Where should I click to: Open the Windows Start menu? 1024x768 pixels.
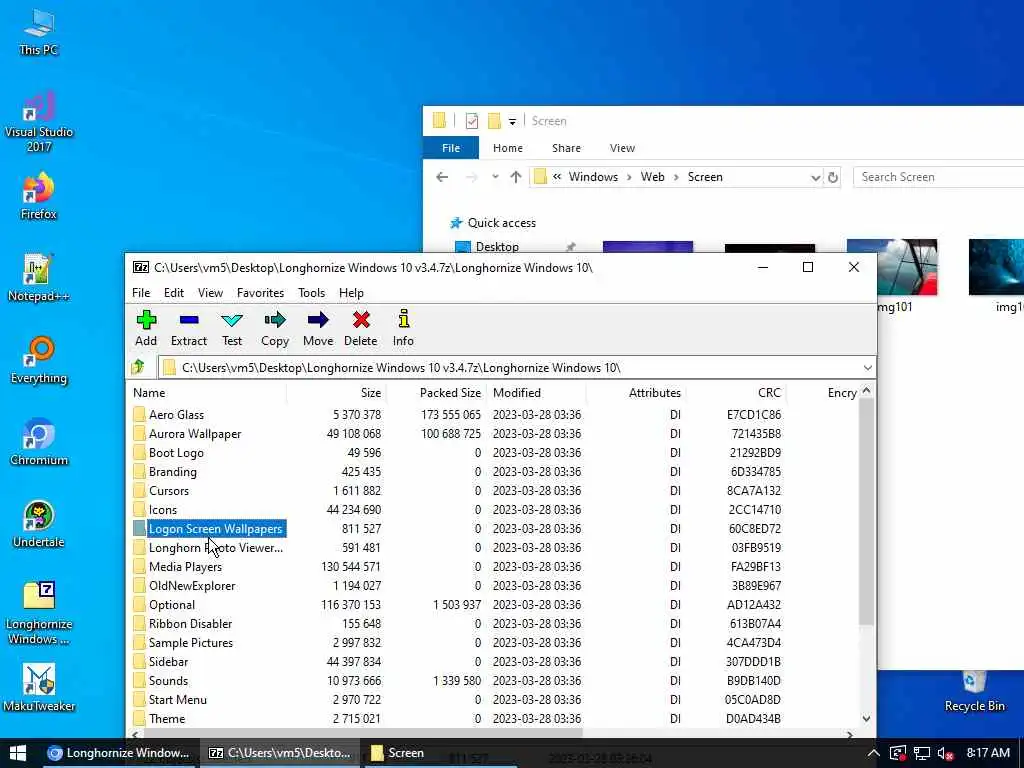point(18,753)
